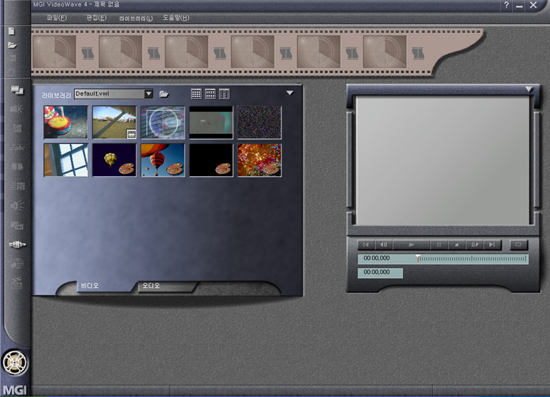The width and height of the screenshot is (550, 397).
Task: Click the fifth transition slot on Storyline
Action: pos(352,53)
